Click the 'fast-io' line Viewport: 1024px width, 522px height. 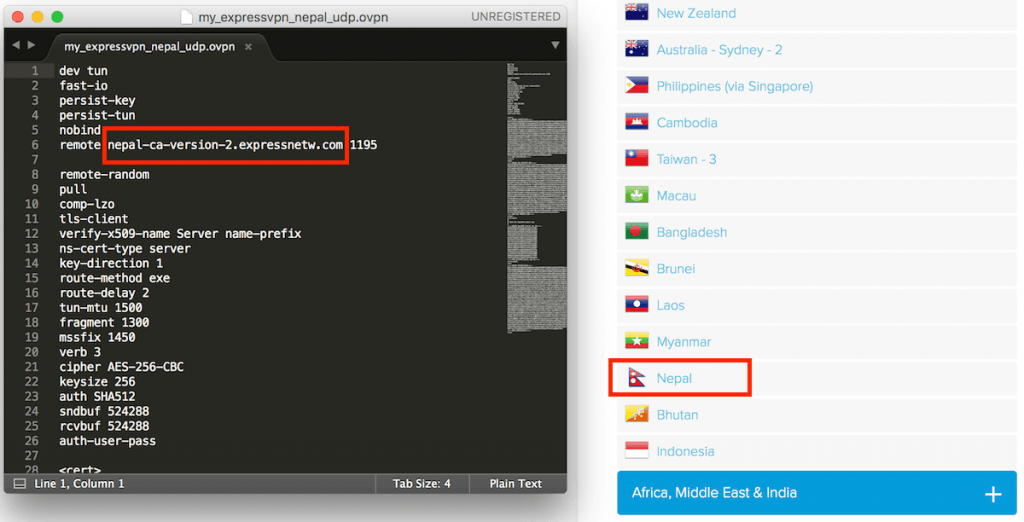(84, 86)
